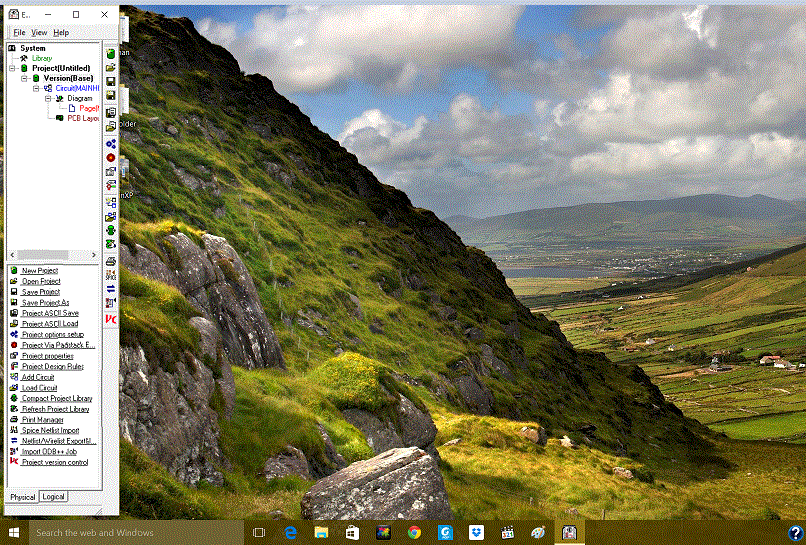Open Task View on the taskbar
Image resolution: width=806 pixels, height=545 pixels.
click(x=259, y=533)
